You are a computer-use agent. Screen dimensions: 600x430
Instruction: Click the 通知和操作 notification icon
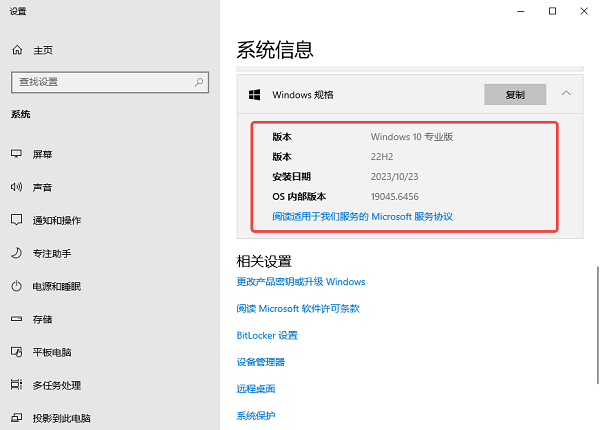[x=16, y=220]
